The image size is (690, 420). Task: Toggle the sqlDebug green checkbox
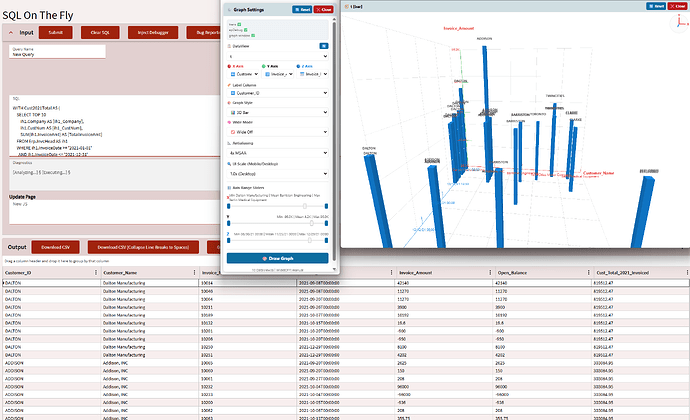[x=246, y=30]
